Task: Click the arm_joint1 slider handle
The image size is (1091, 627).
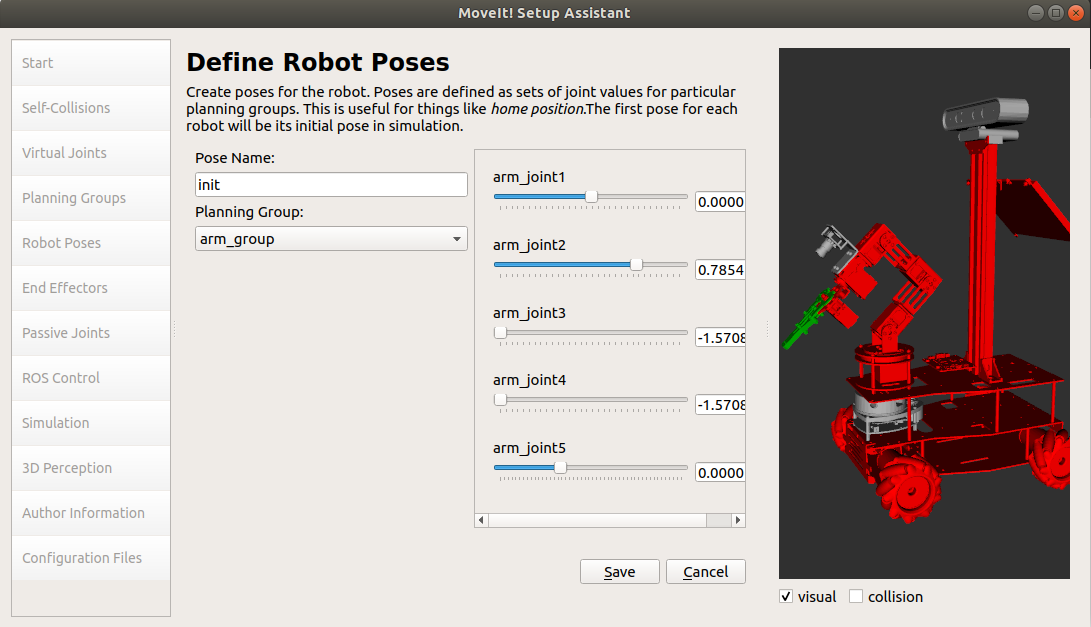Action: click(x=591, y=197)
